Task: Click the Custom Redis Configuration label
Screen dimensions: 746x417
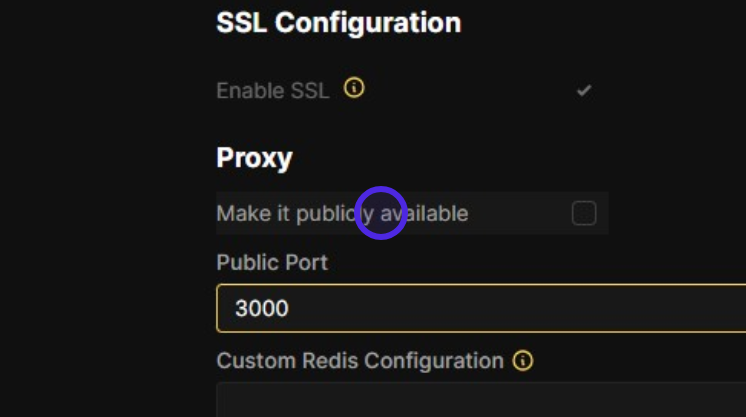Action: [360, 360]
